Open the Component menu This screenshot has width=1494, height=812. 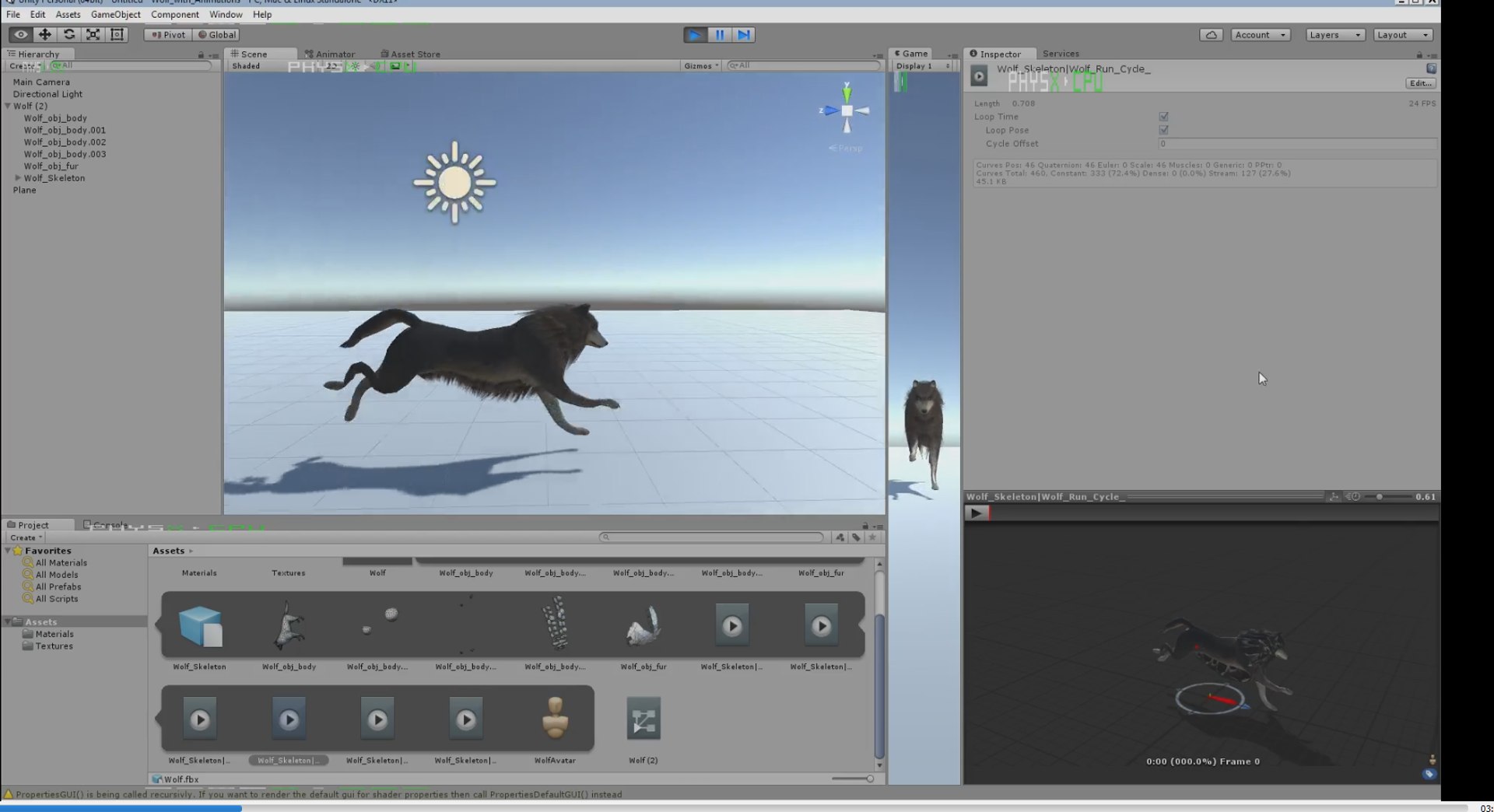pos(174,14)
